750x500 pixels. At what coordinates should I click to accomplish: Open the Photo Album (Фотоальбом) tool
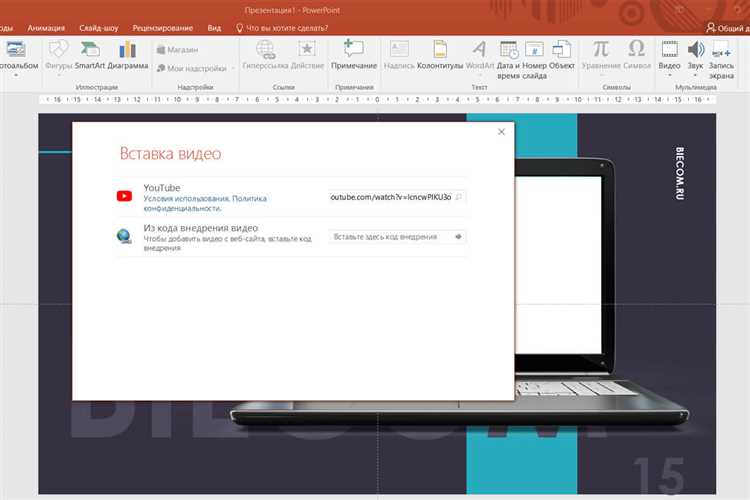(16, 54)
